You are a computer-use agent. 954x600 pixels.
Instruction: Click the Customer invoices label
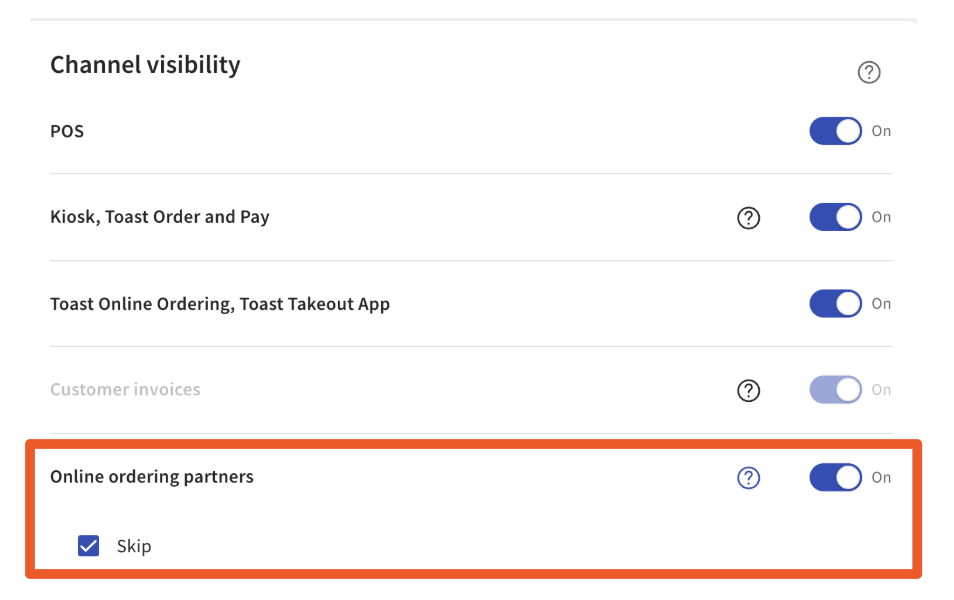tap(125, 390)
